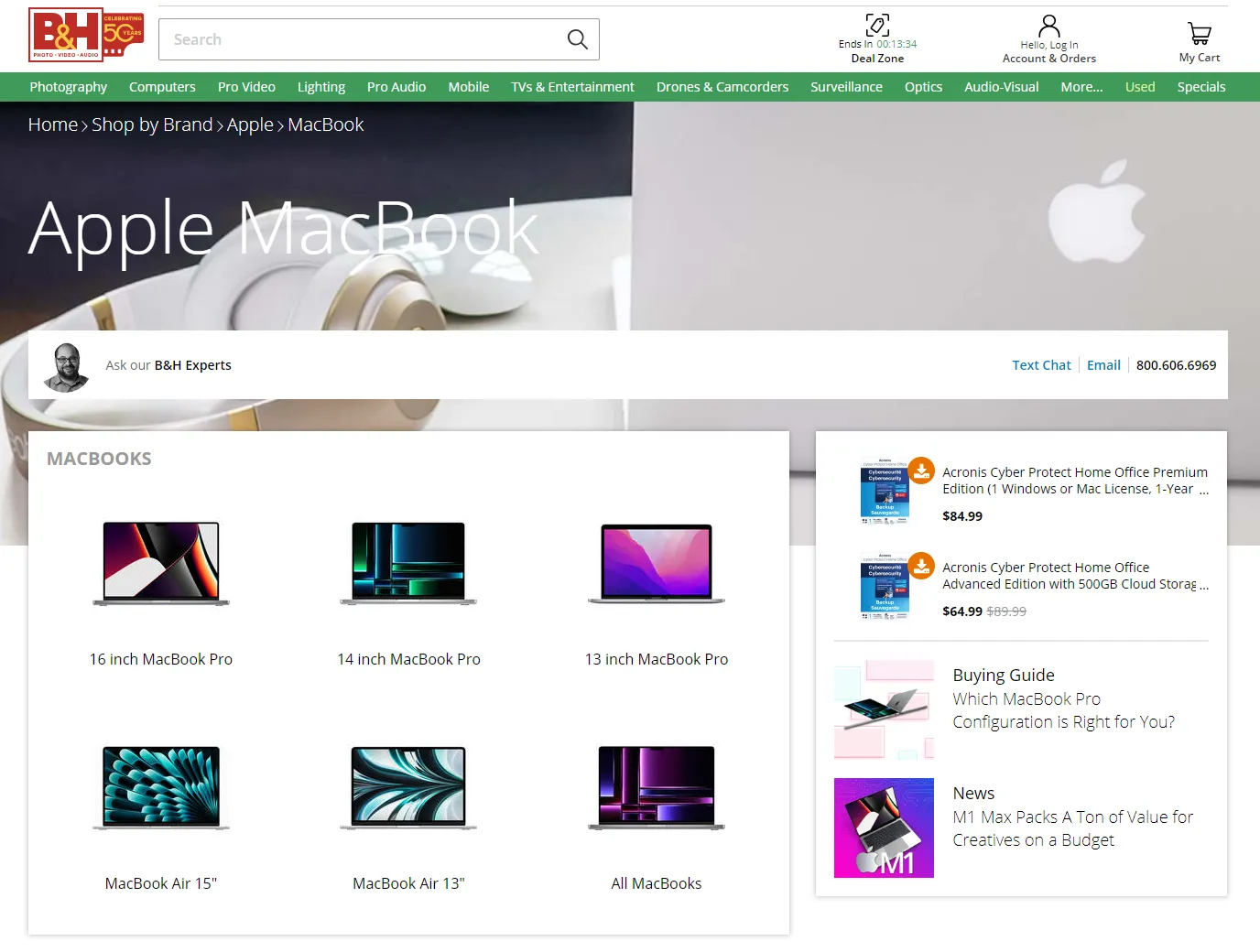This screenshot has width=1260, height=952.
Task: Open the Surveillance menu
Action: pos(846,87)
